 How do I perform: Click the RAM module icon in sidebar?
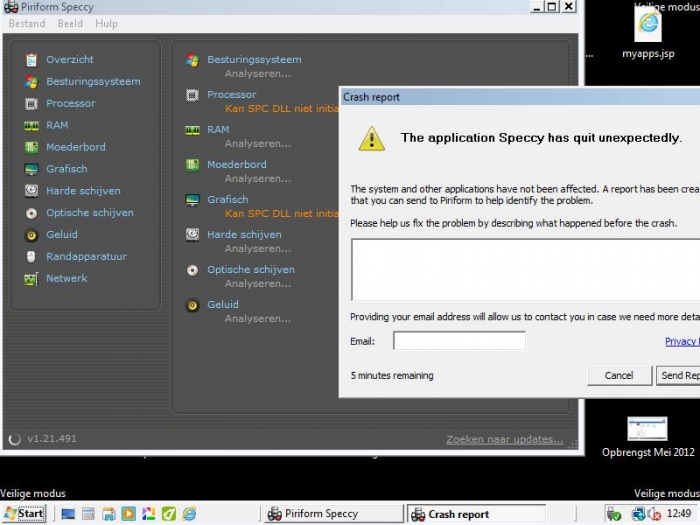(x=31, y=125)
